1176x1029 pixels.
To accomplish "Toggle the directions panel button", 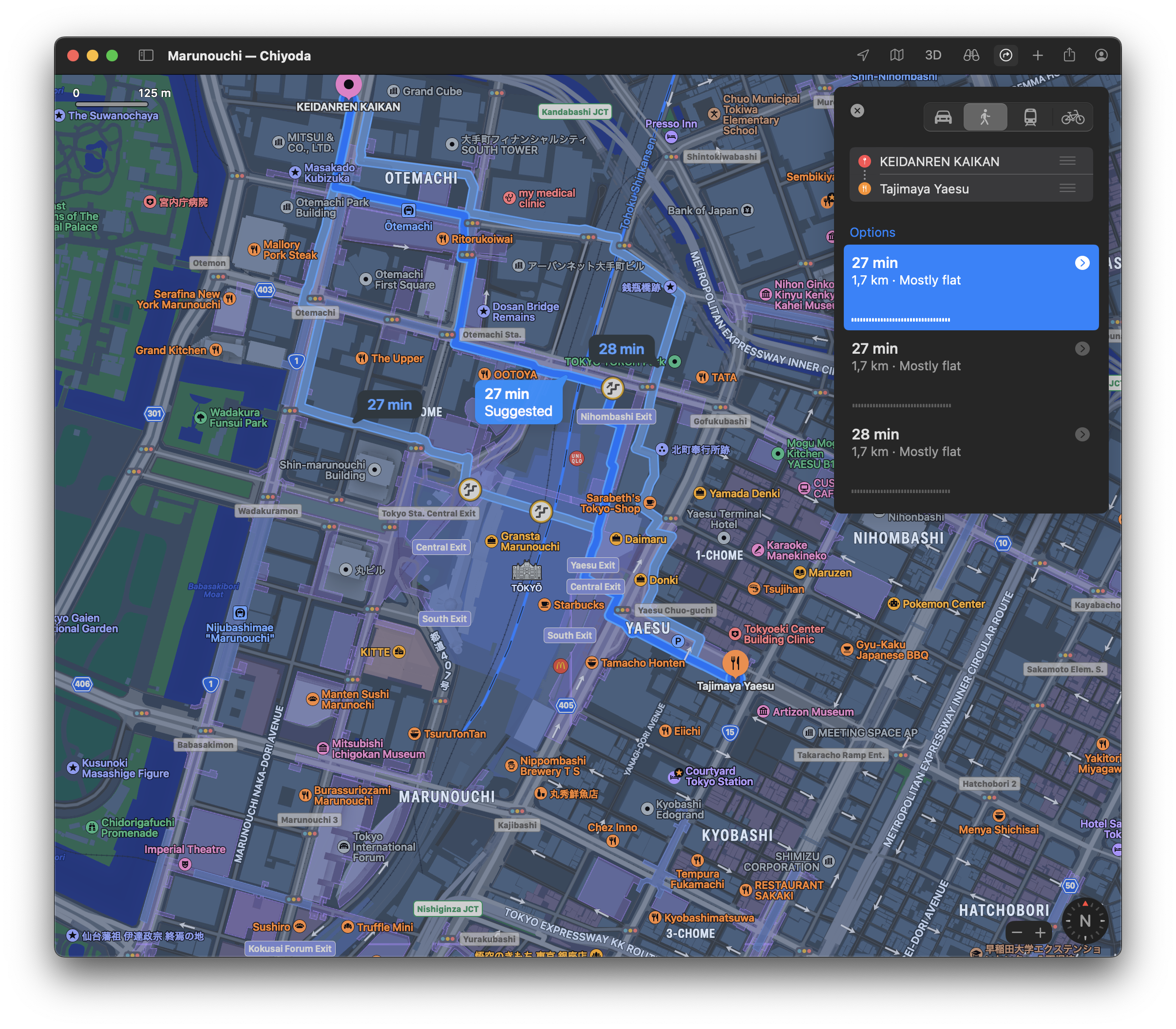I will point(1005,55).
